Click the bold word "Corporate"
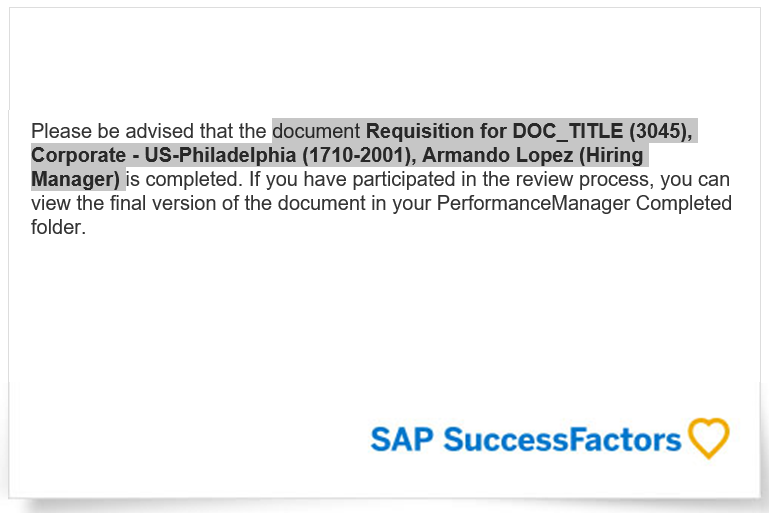 [78, 155]
